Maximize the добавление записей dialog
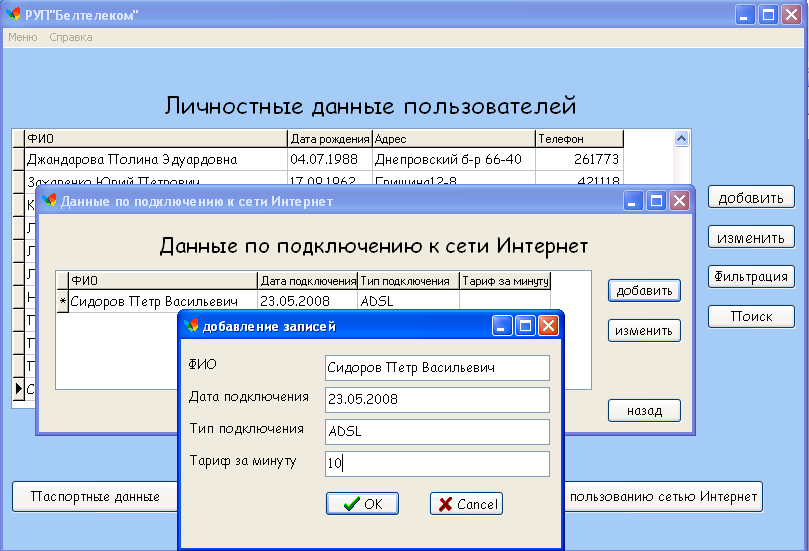 (x=525, y=326)
